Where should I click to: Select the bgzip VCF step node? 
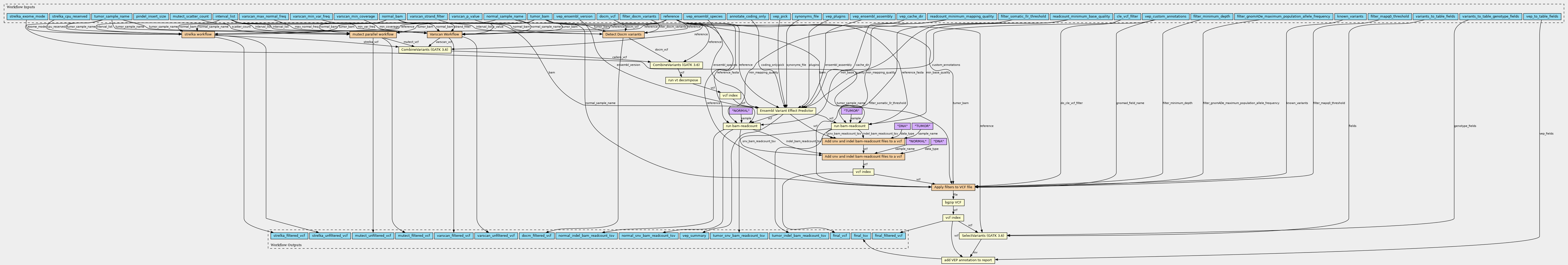pyautogui.click(x=953, y=202)
